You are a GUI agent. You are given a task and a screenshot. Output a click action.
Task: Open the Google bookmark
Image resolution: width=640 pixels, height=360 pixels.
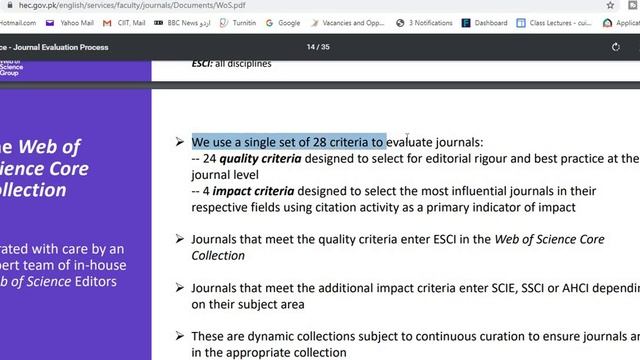283,23
